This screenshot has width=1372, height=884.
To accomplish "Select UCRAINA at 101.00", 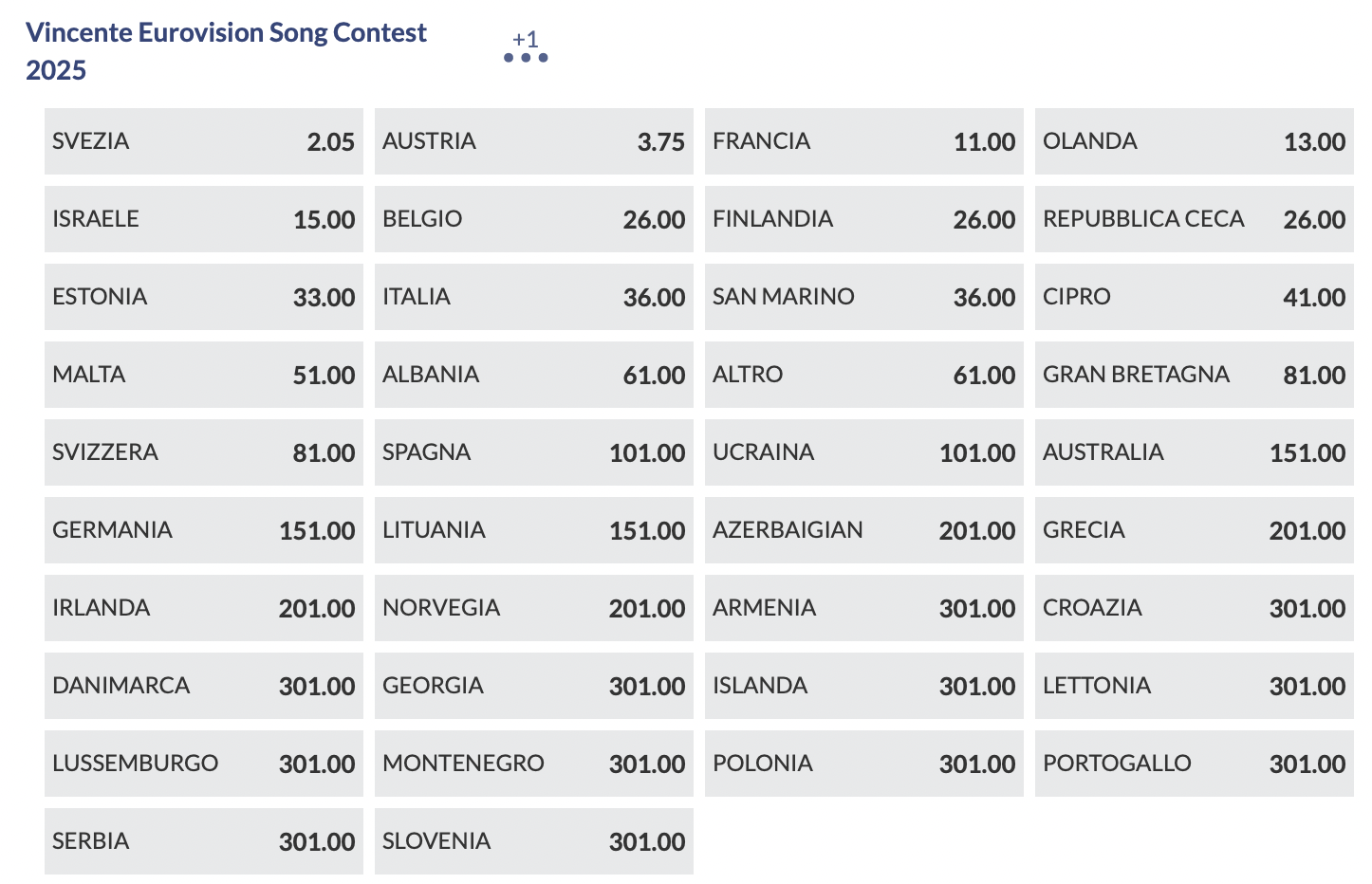I will click(863, 452).
